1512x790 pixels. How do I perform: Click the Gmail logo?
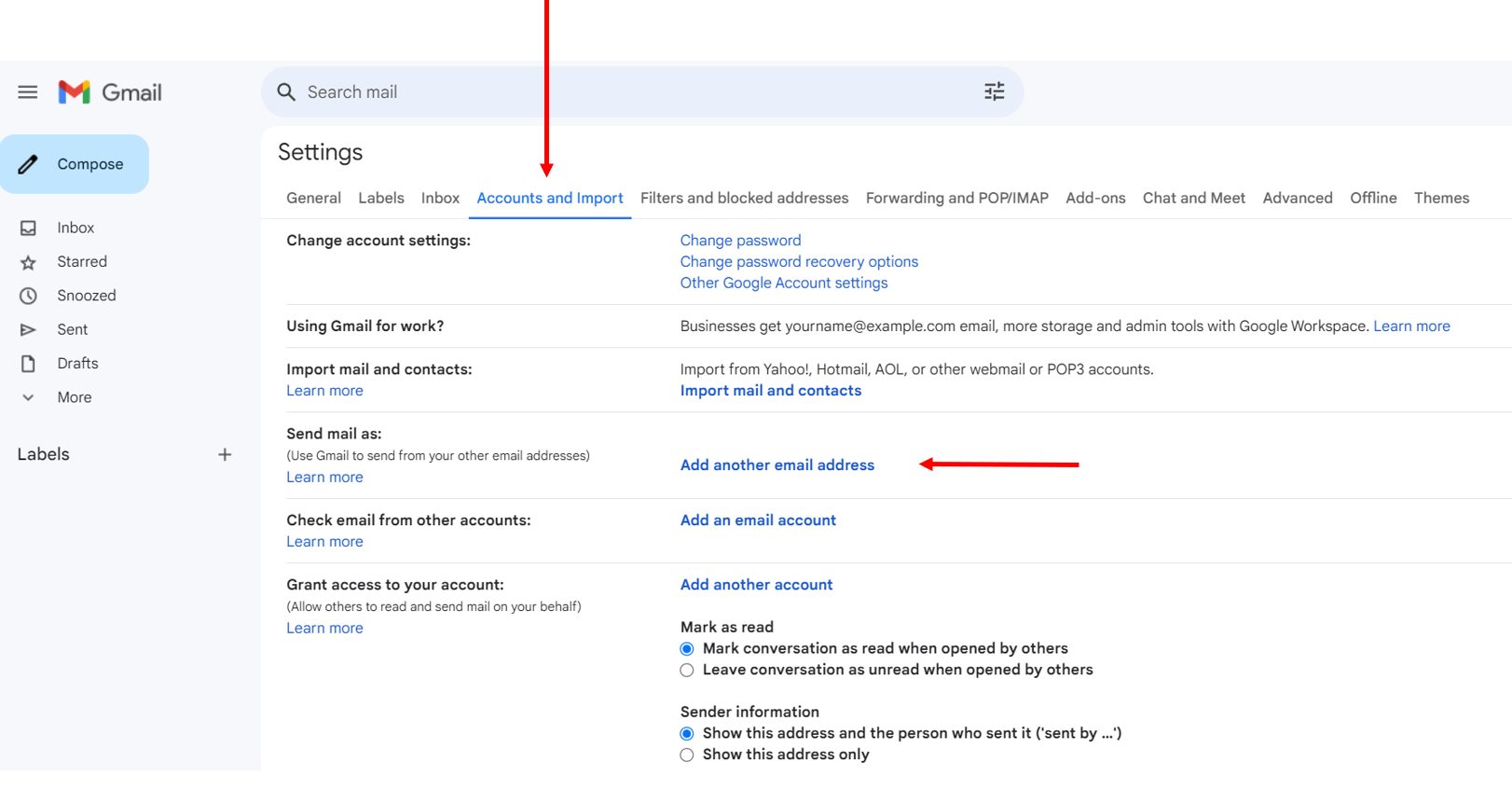pos(110,92)
